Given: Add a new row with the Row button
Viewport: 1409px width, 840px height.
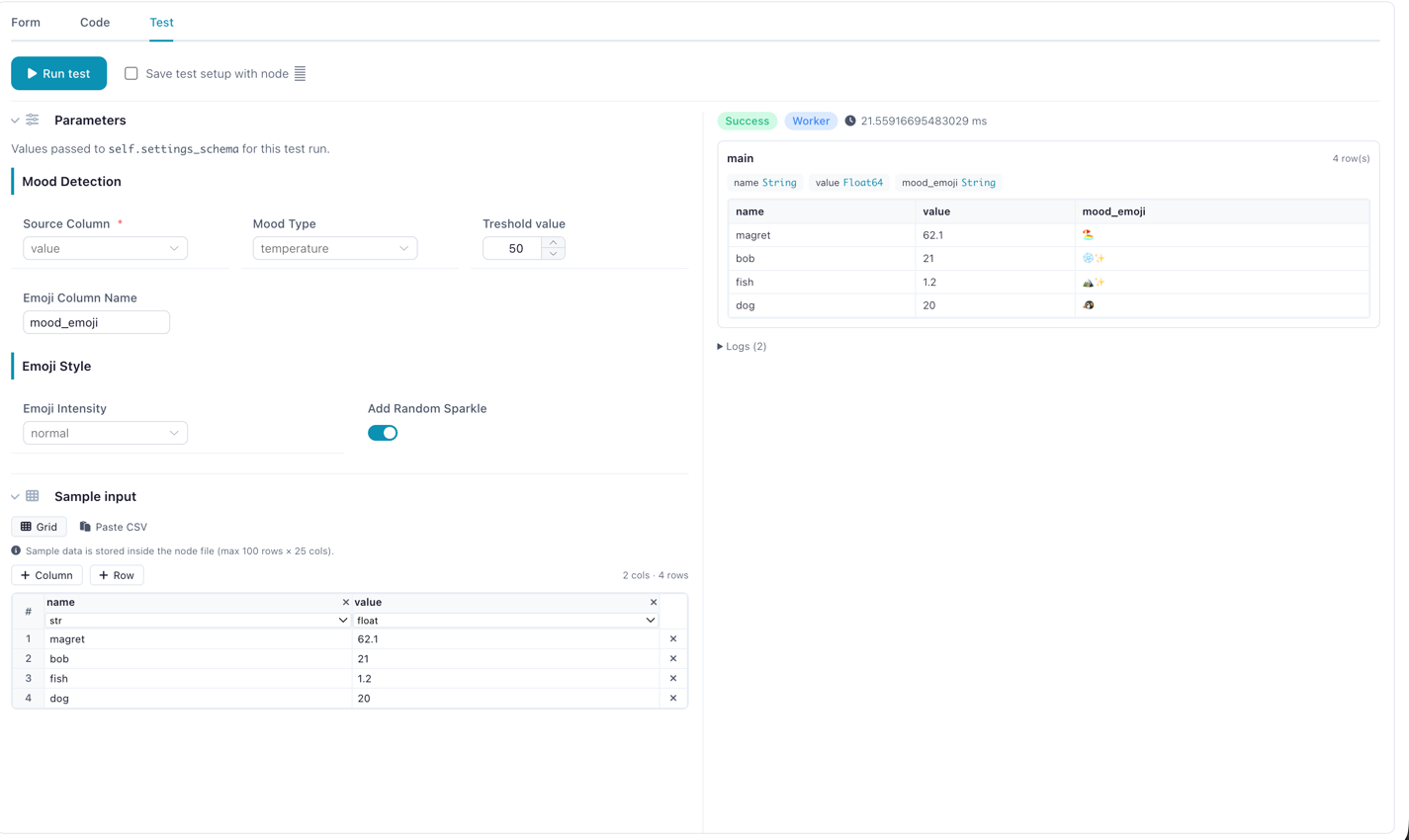Looking at the screenshot, I should (x=117, y=575).
